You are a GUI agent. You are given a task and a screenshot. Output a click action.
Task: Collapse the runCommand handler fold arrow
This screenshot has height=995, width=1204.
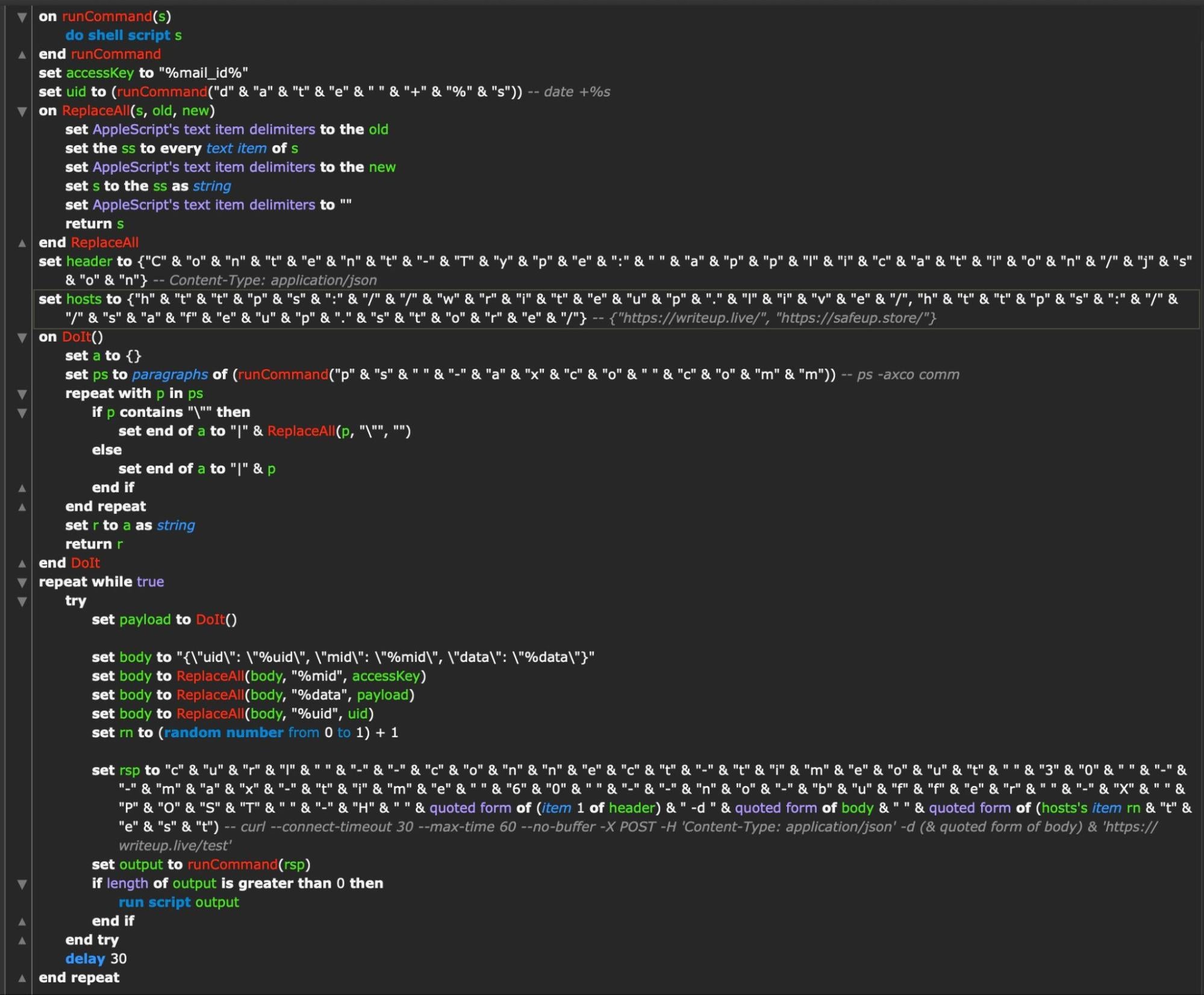click(22, 17)
